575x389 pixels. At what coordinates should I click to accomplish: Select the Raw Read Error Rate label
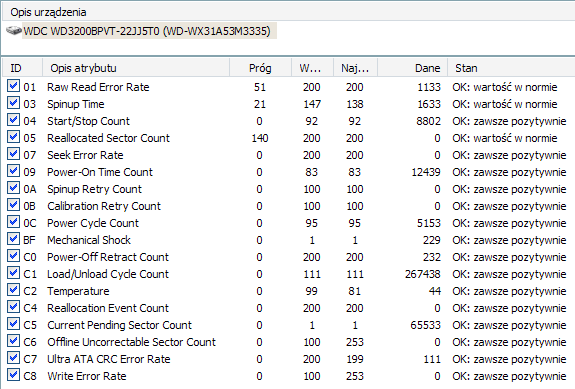click(x=98, y=87)
